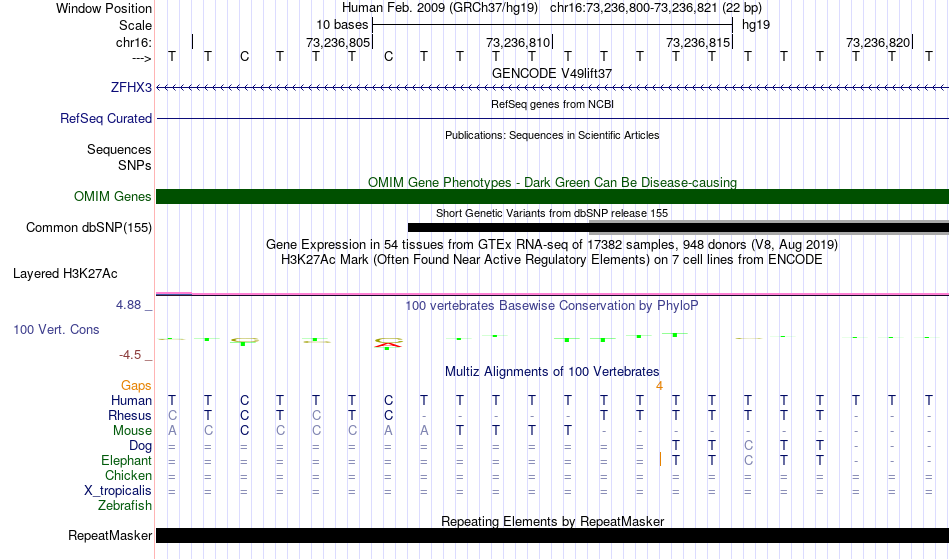
Task: Click the RefSeq genes from NCBI title
Action: (552, 104)
